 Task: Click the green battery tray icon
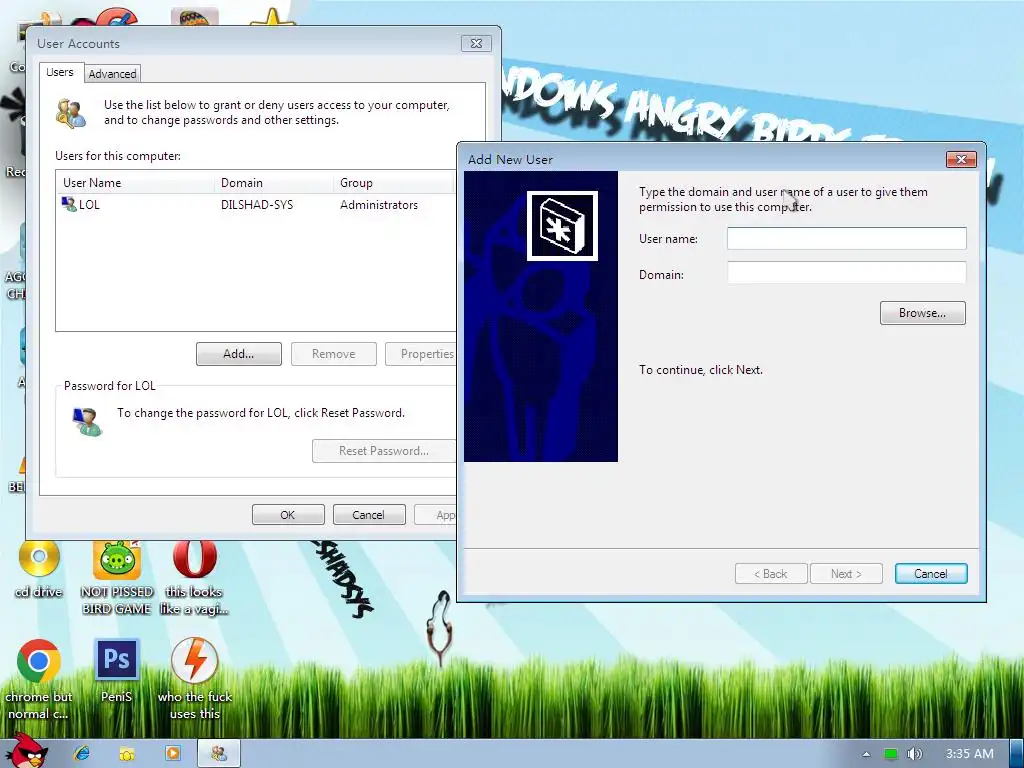click(890, 754)
